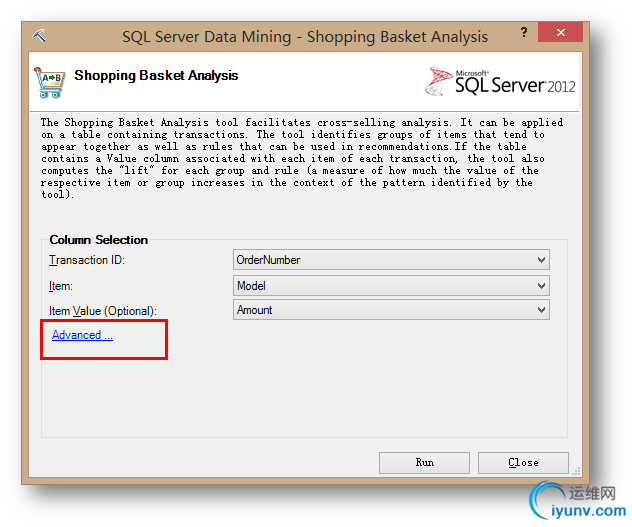Click the Model combo box value
The height and width of the screenshot is (527, 632).
pos(391,286)
